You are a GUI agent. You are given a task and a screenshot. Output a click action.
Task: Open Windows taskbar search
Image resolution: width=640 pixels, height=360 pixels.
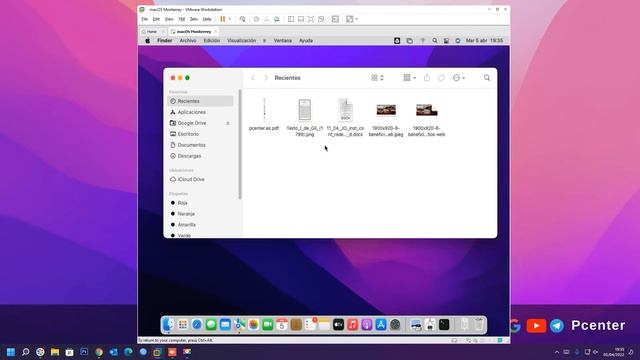tap(26, 352)
